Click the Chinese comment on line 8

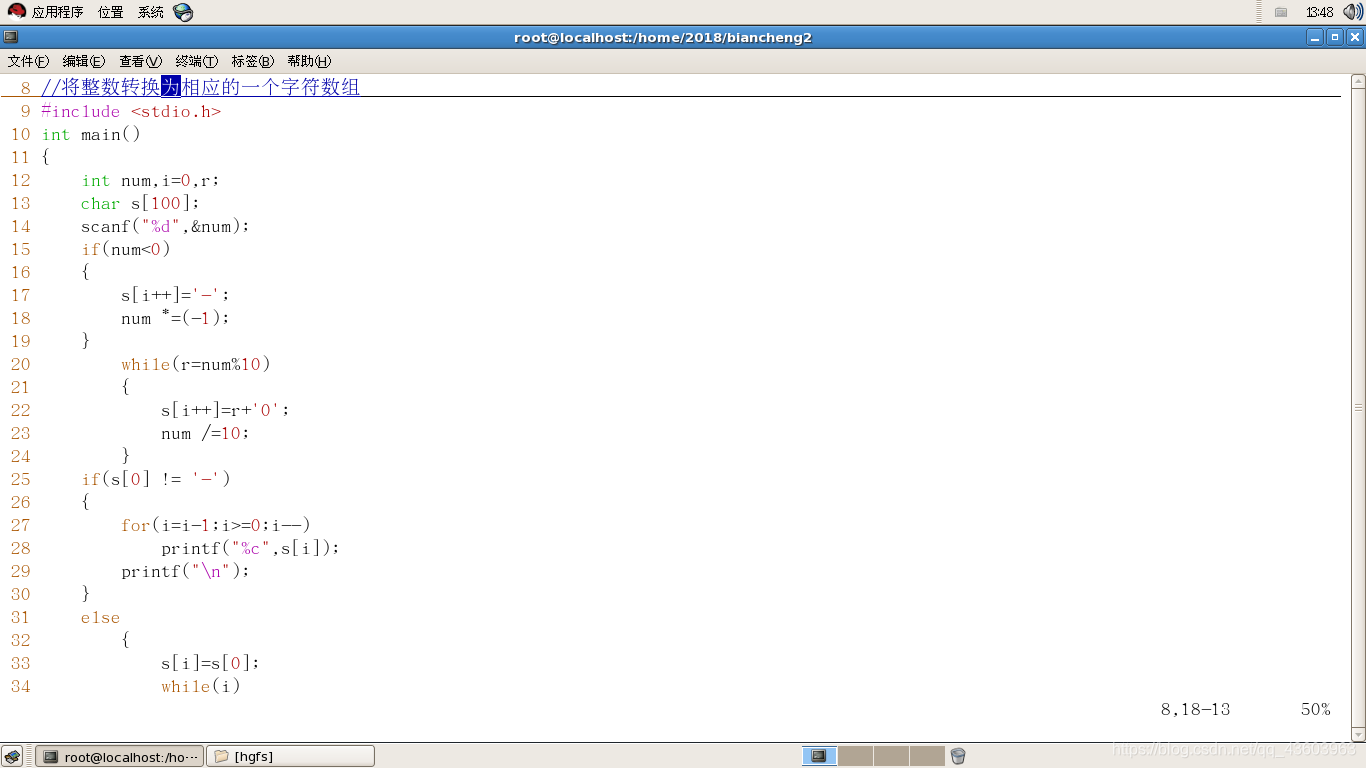click(201, 88)
